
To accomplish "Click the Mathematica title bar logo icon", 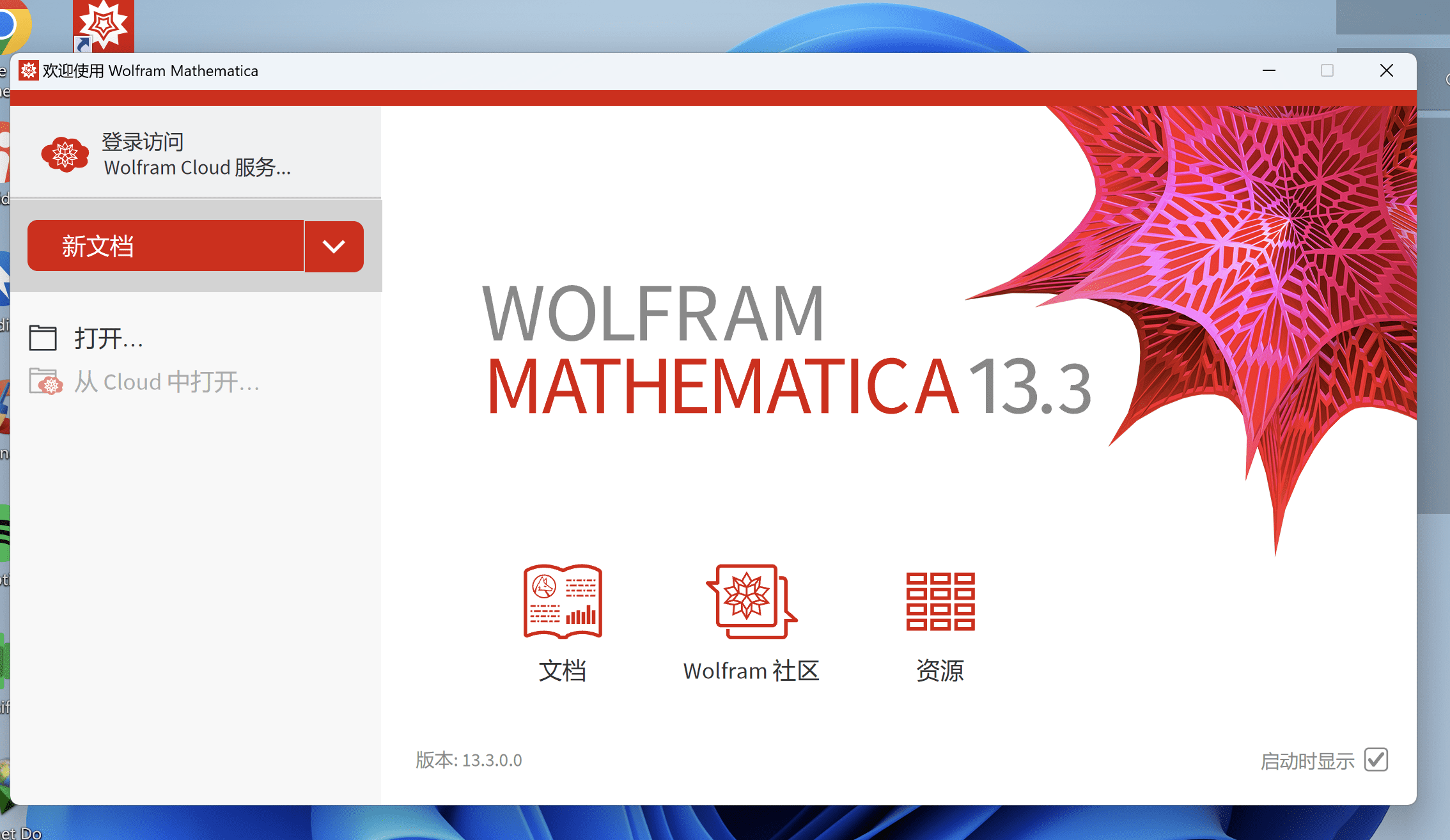I will tap(28, 70).
